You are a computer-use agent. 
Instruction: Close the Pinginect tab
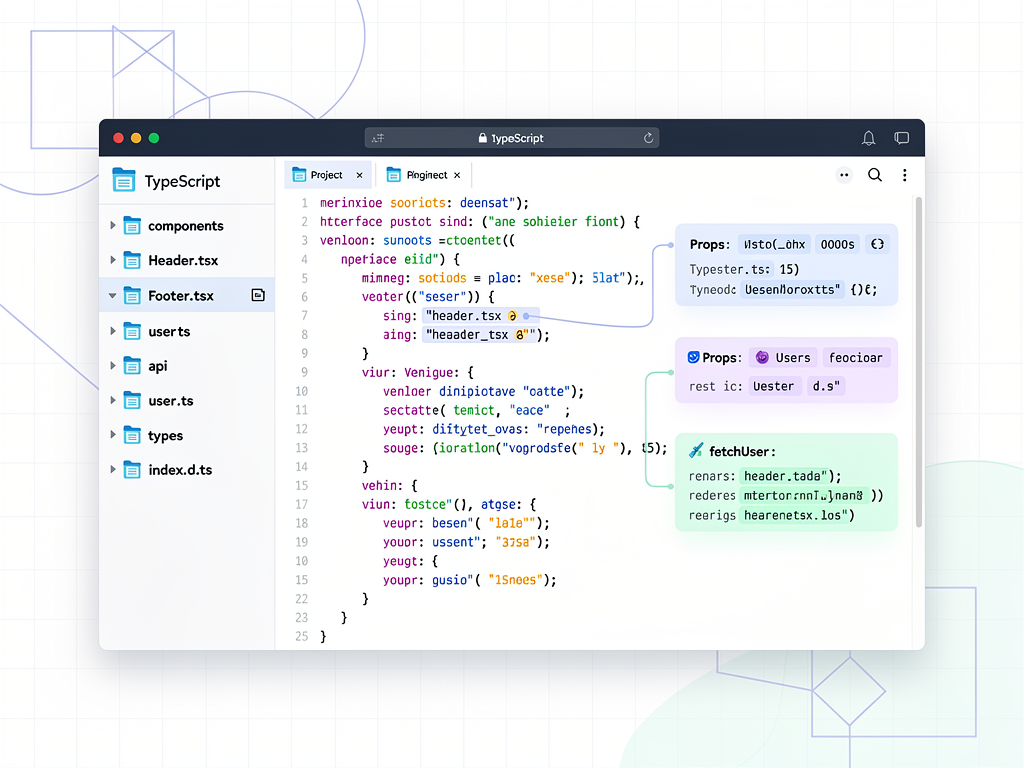click(x=457, y=175)
